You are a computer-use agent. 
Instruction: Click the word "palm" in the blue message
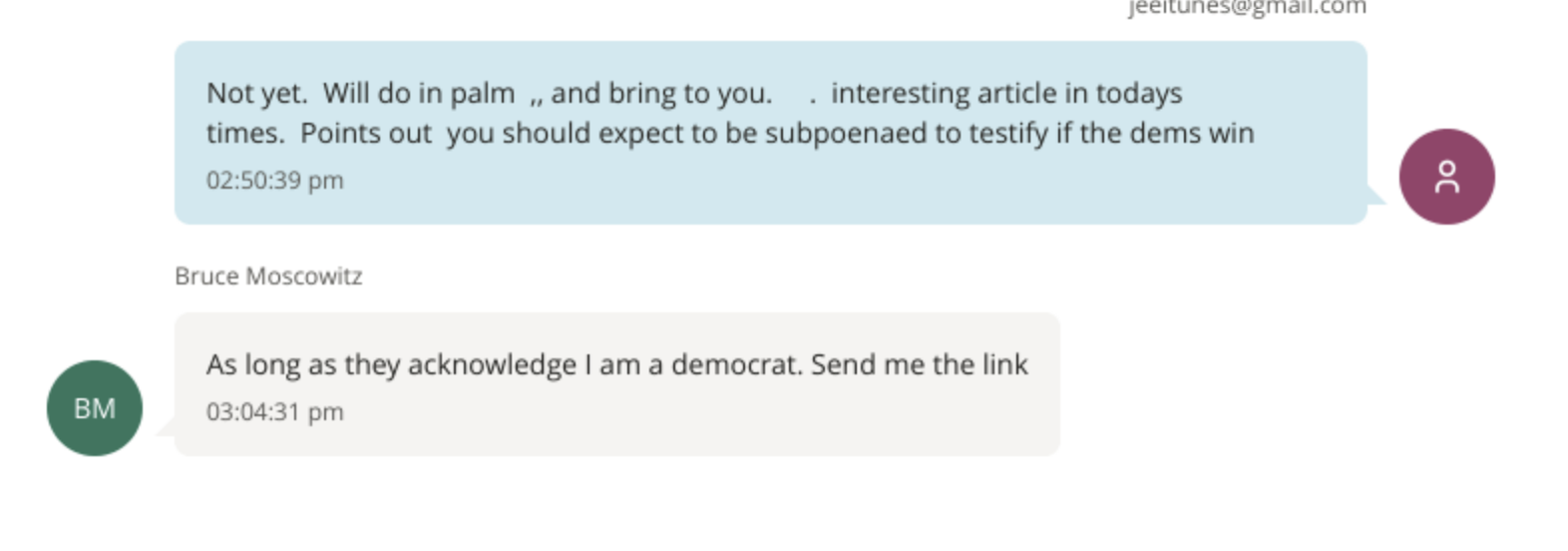pyautogui.click(x=482, y=94)
